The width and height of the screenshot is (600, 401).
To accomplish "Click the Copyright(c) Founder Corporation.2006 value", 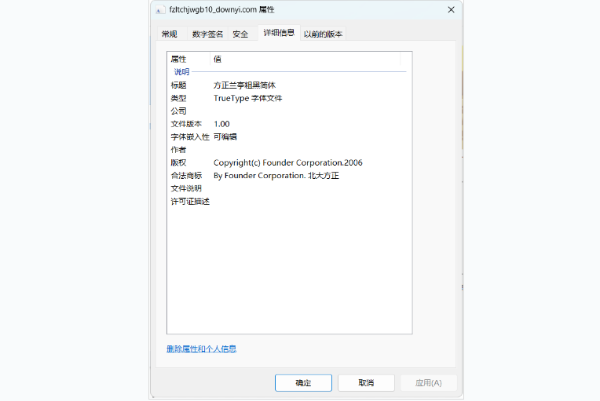I will (x=288, y=163).
